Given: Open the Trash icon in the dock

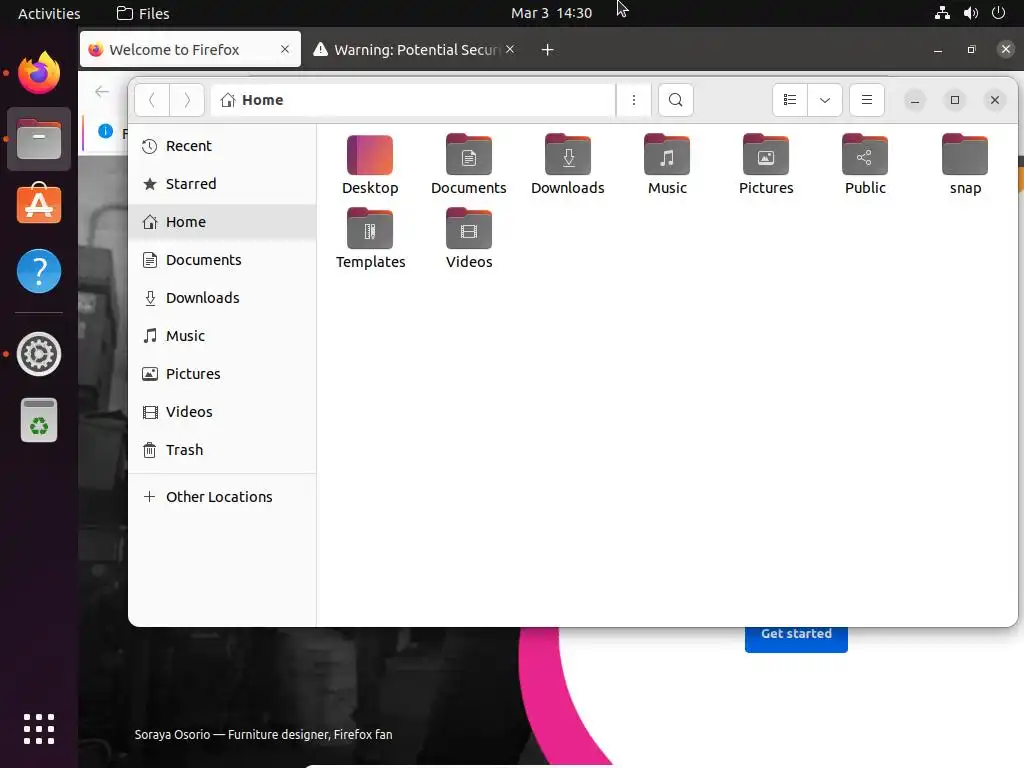Looking at the screenshot, I should click(x=39, y=421).
